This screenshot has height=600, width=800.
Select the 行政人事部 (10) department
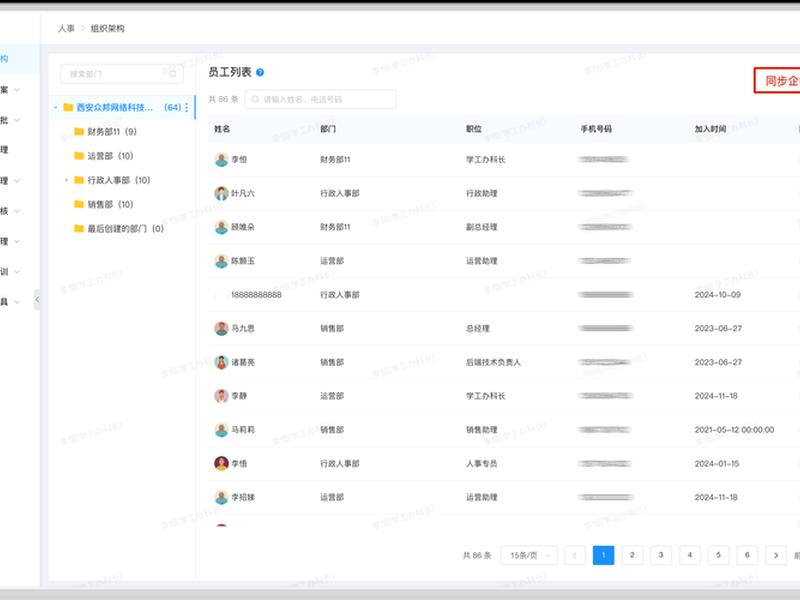[119, 180]
